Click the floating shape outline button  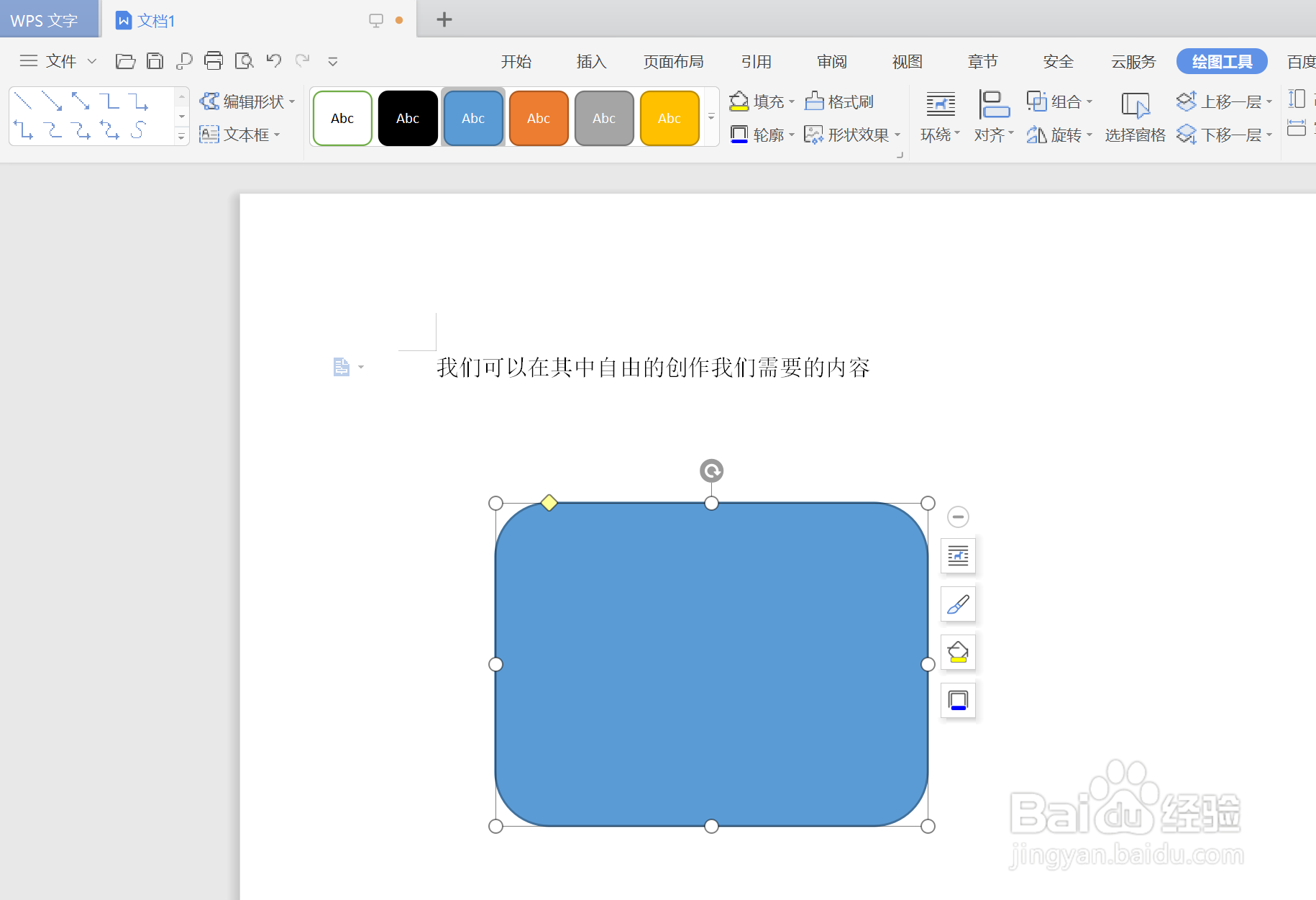point(958,700)
